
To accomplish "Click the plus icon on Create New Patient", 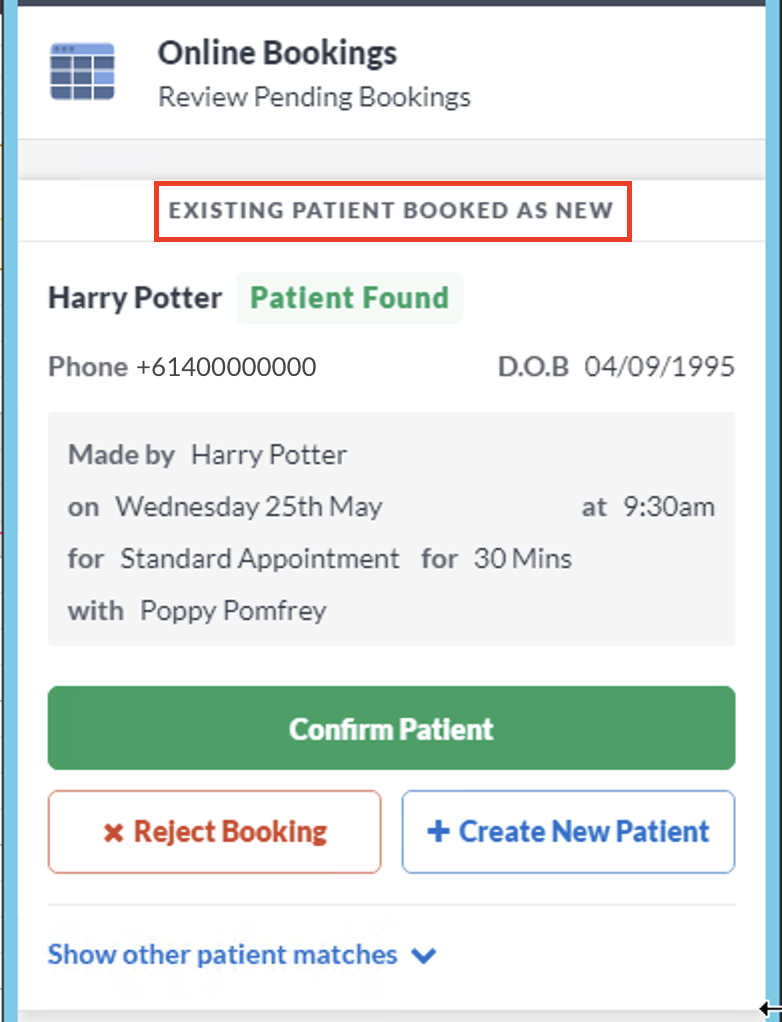I will [438, 831].
